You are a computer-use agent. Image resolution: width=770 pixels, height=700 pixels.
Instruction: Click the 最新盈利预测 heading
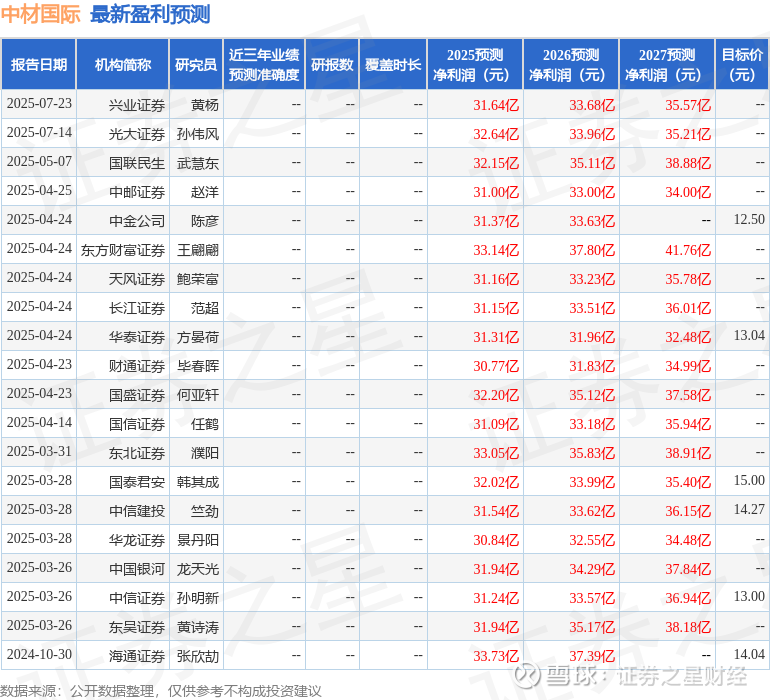tap(150, 14)
